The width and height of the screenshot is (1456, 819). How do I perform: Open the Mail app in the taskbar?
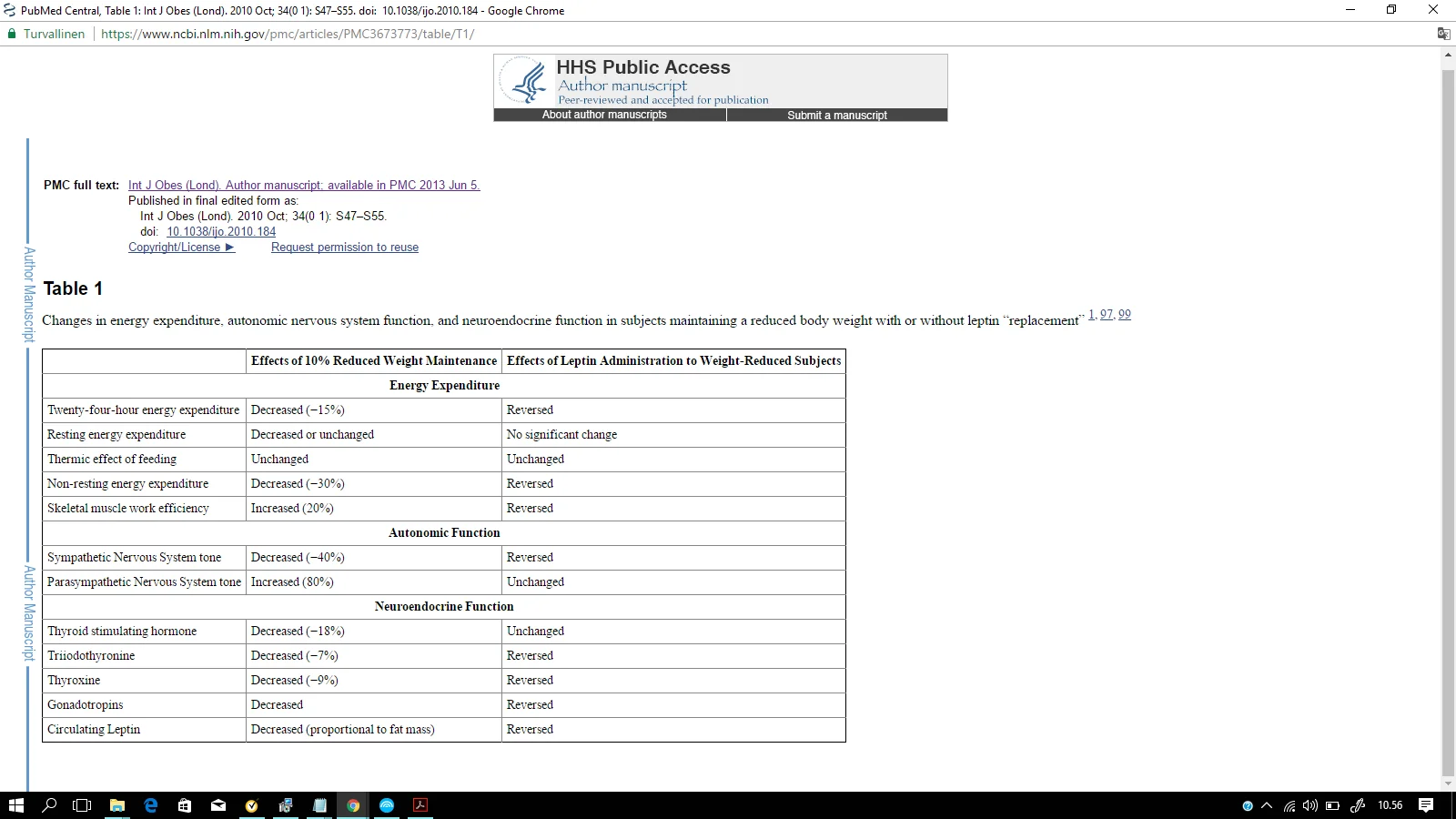218,805
